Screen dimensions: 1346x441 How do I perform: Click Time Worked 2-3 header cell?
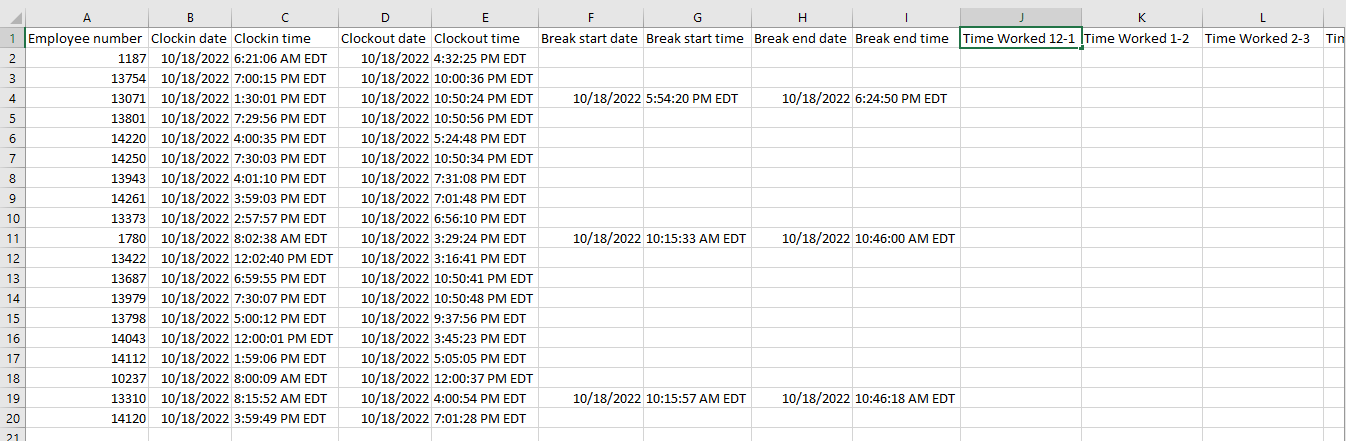(1262, 38)
